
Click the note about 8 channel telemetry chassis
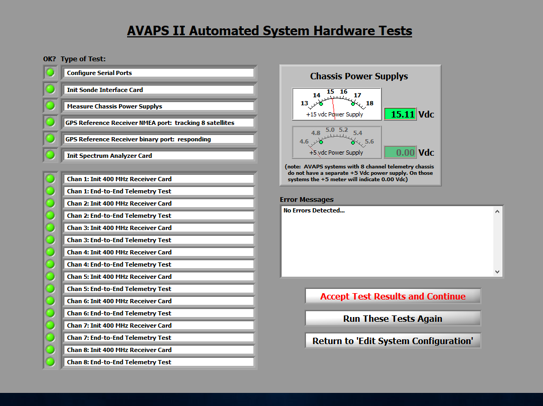point(359,173)
